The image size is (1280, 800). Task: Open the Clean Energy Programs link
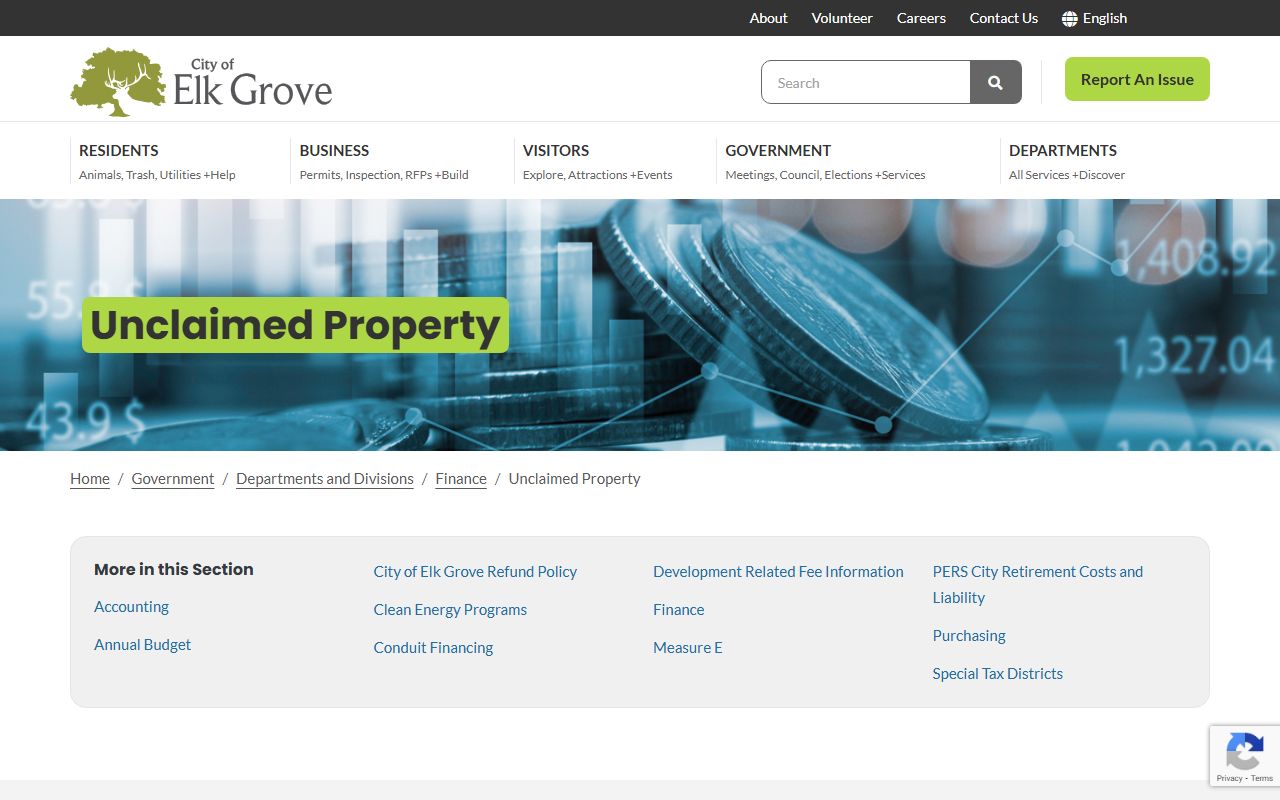pyautogui.click(x=450, y=610)
